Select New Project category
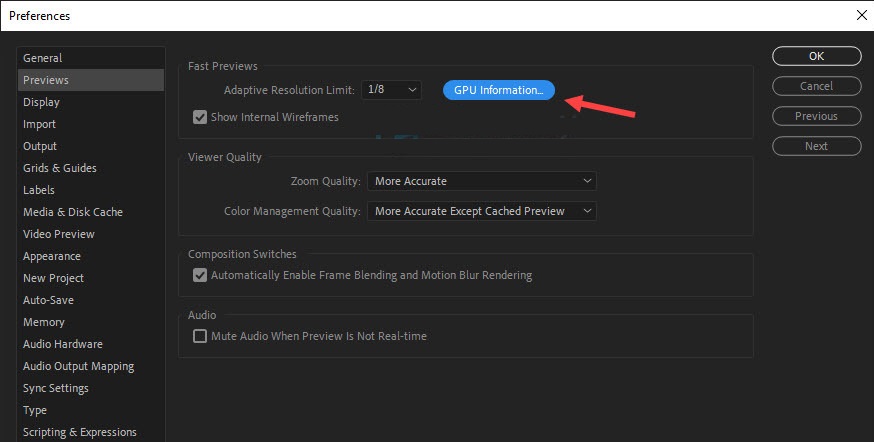 coord(91,278)
